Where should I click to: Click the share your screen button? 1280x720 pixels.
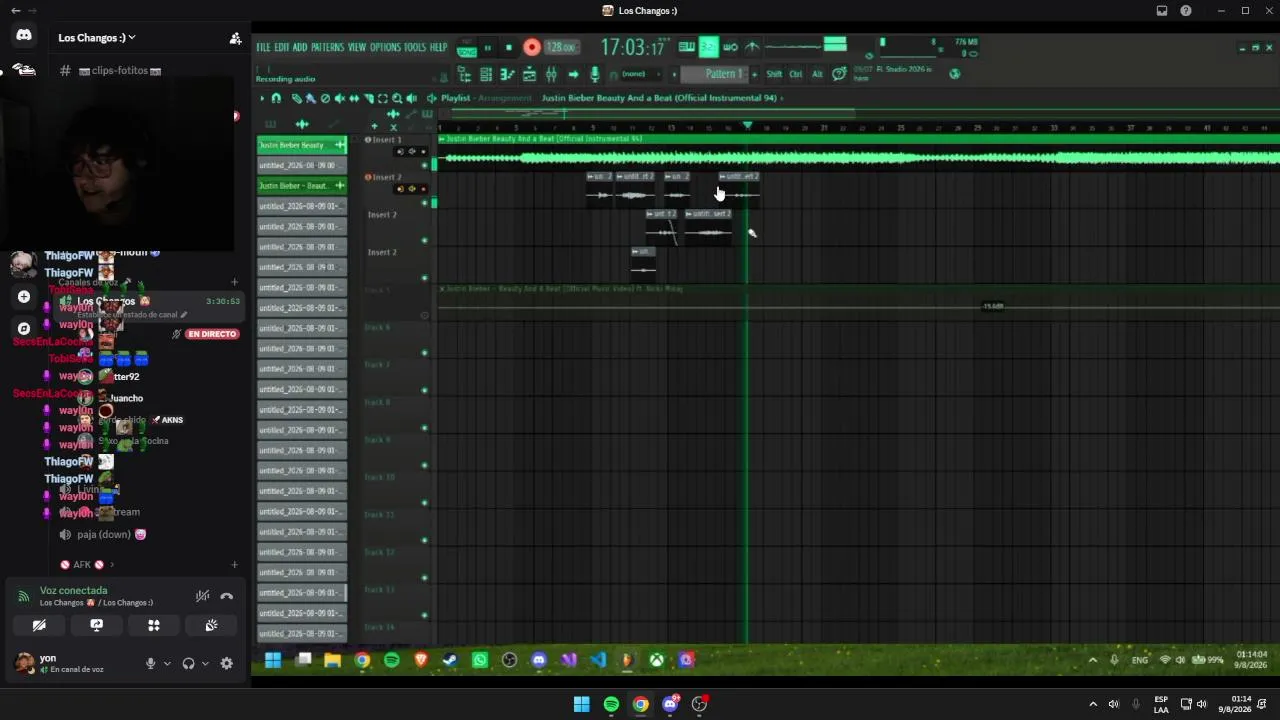tap(97, 626)
